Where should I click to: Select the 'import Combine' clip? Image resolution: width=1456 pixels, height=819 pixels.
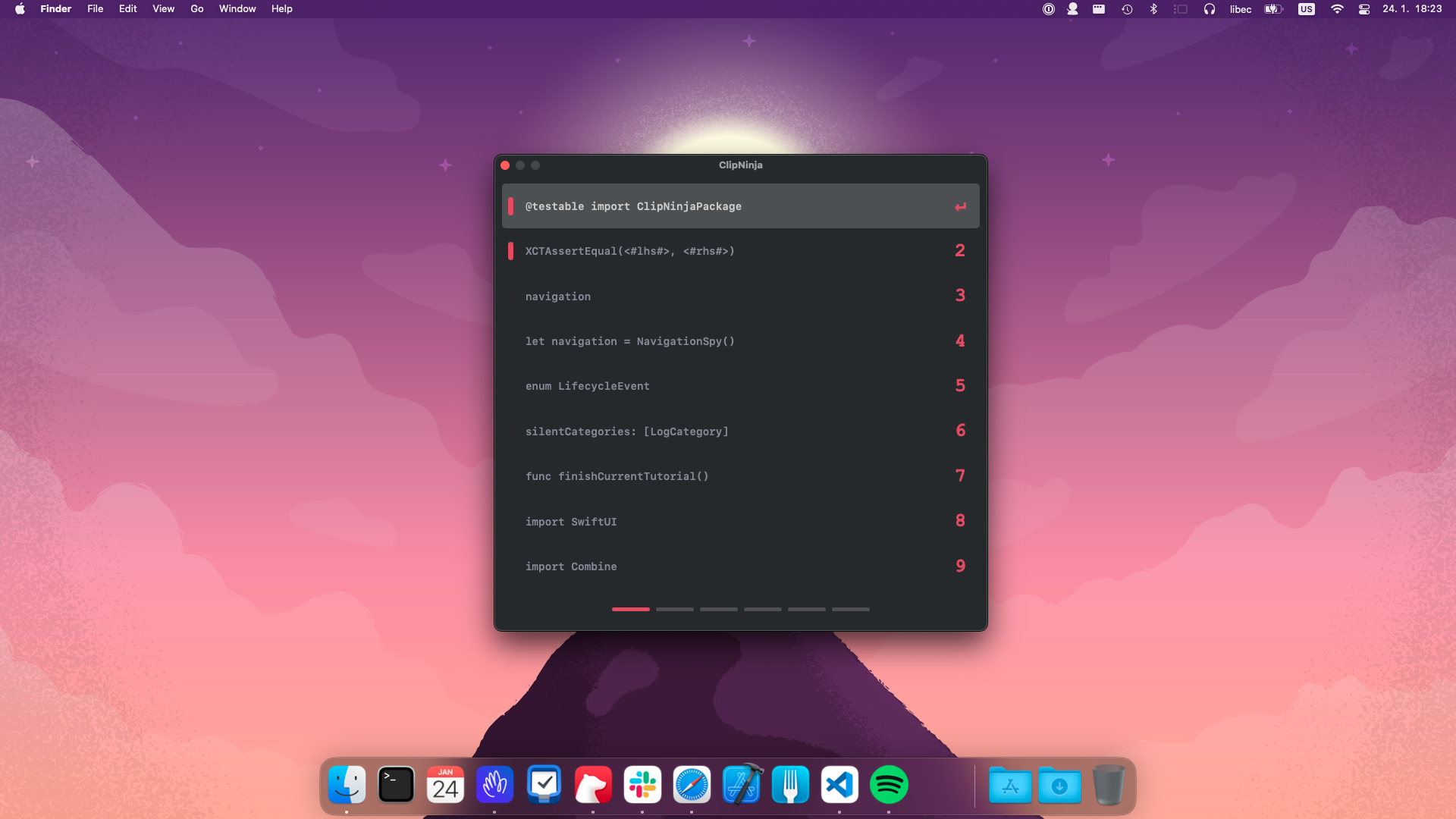pos(740,566)
